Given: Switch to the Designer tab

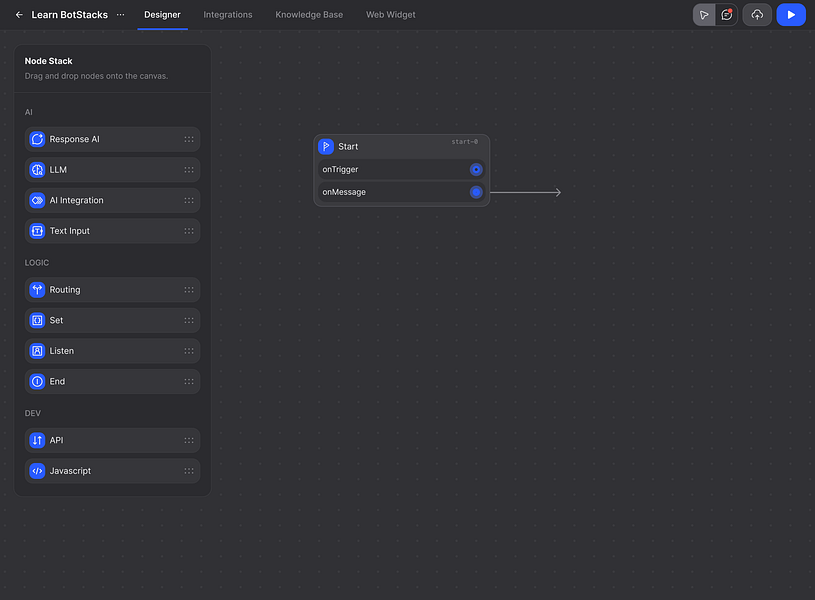Looking at the screenshot, I should tap(162, 15).
